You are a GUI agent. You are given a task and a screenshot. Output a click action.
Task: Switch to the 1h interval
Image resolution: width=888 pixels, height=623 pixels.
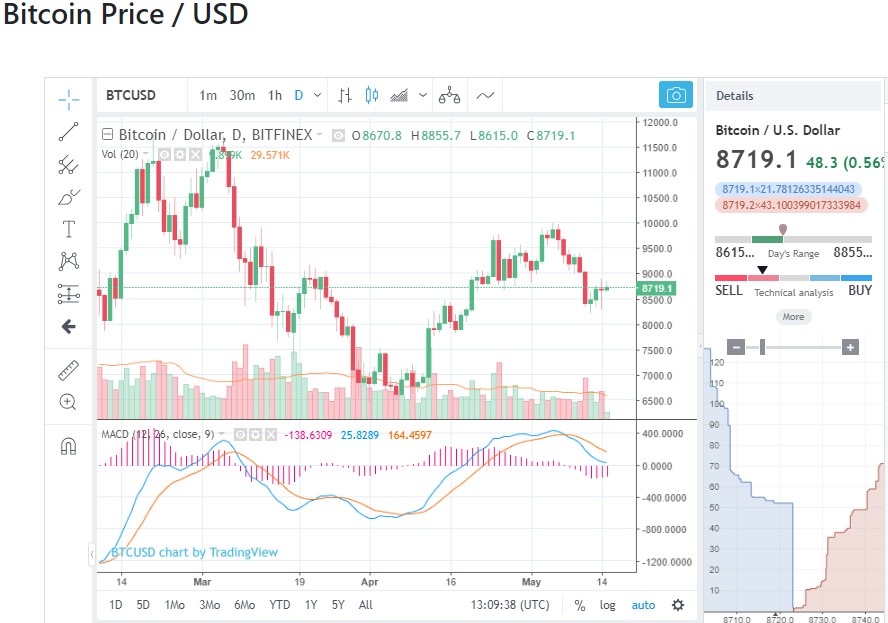(x=274, y=95)
